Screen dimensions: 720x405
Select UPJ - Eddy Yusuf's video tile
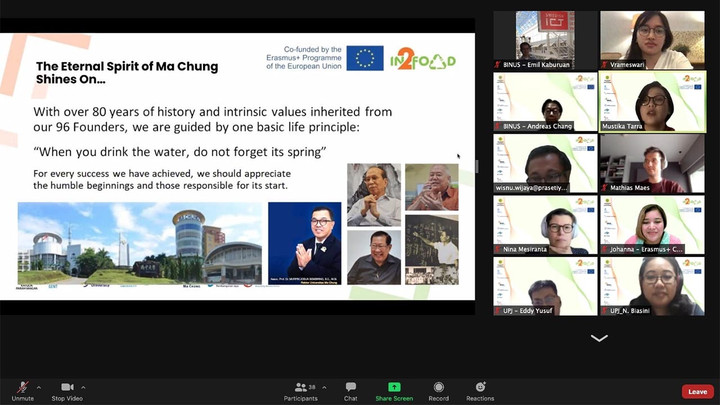544,286
